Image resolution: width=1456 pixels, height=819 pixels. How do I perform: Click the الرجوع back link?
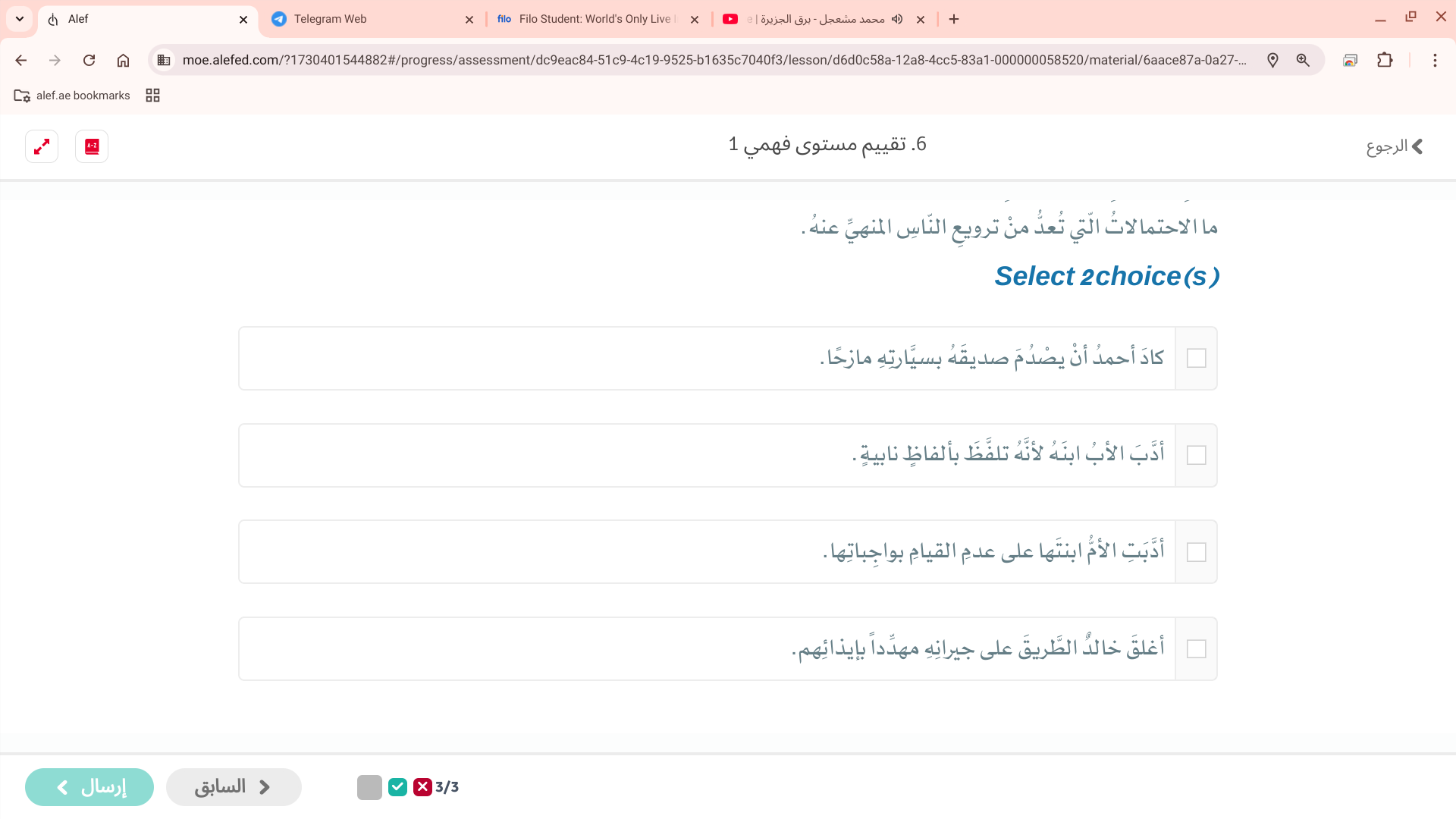[x=1394, y=146]
